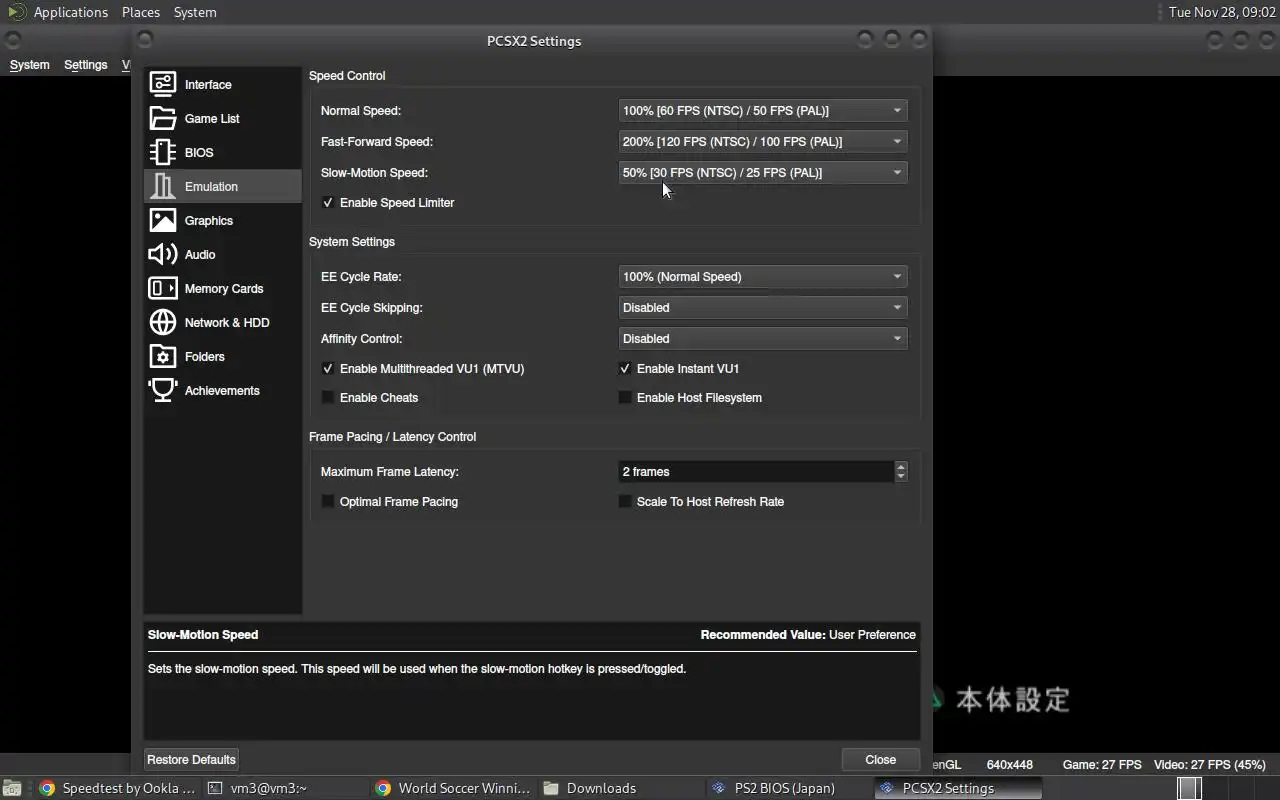1280x800 pixels.
Task: Enable Host Filesystem checkbox
Action: 625,397
